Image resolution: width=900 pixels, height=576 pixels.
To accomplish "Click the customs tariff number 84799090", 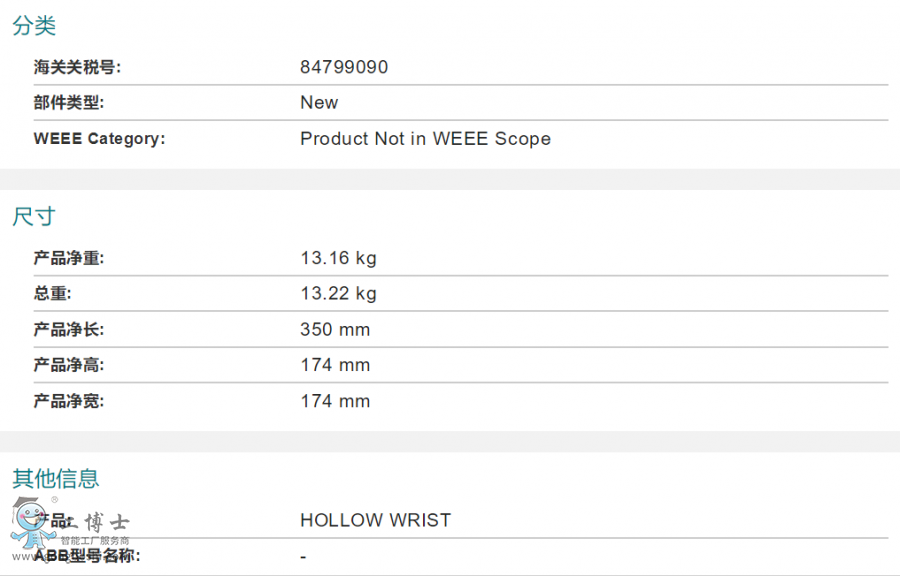I will click(344, 67).
